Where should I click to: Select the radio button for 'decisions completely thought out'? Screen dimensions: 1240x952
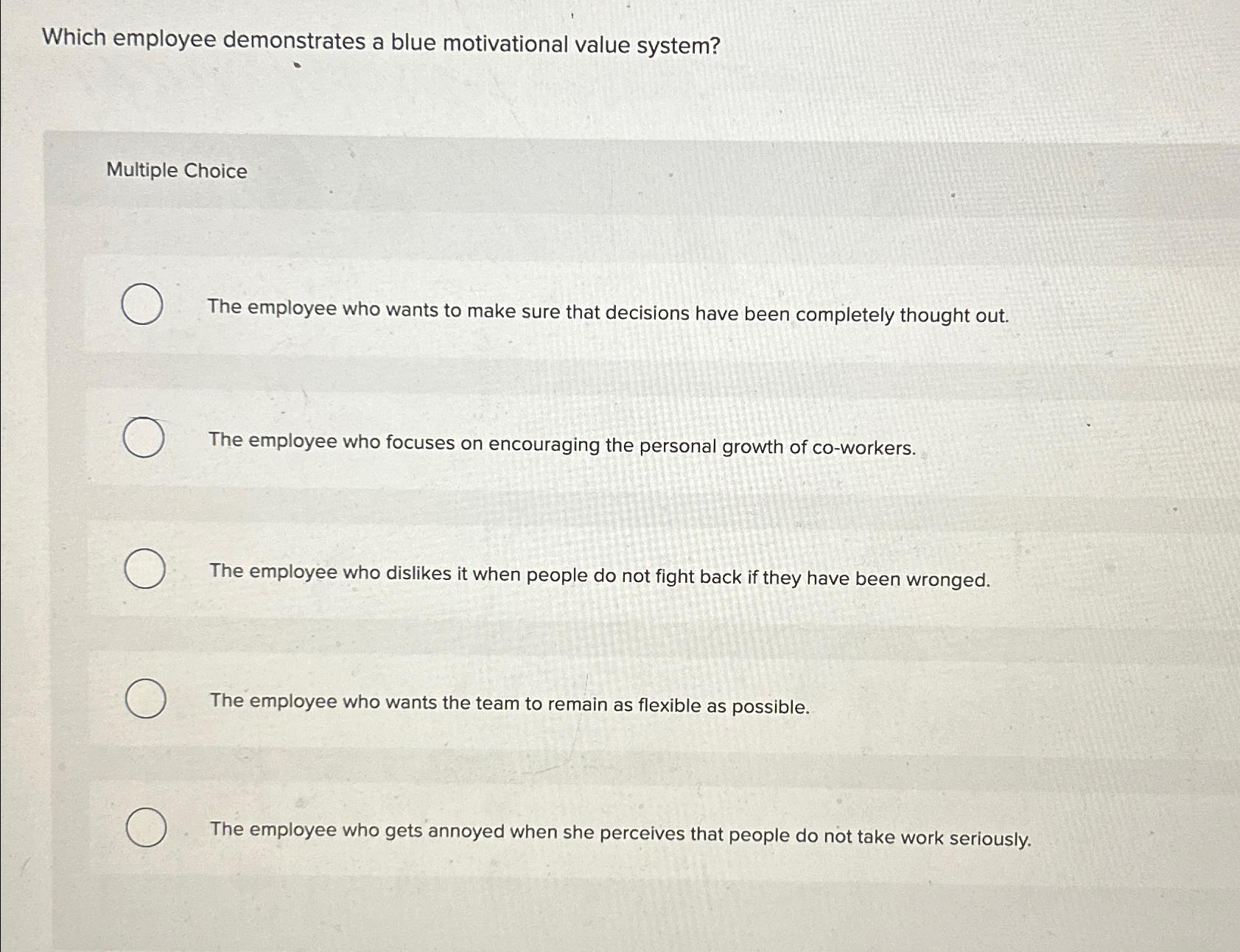click(144, 303)
